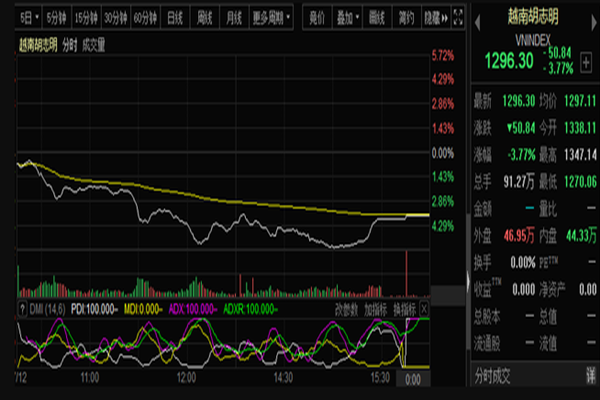Toggle the 成交量 volume view label

[92, 44]
